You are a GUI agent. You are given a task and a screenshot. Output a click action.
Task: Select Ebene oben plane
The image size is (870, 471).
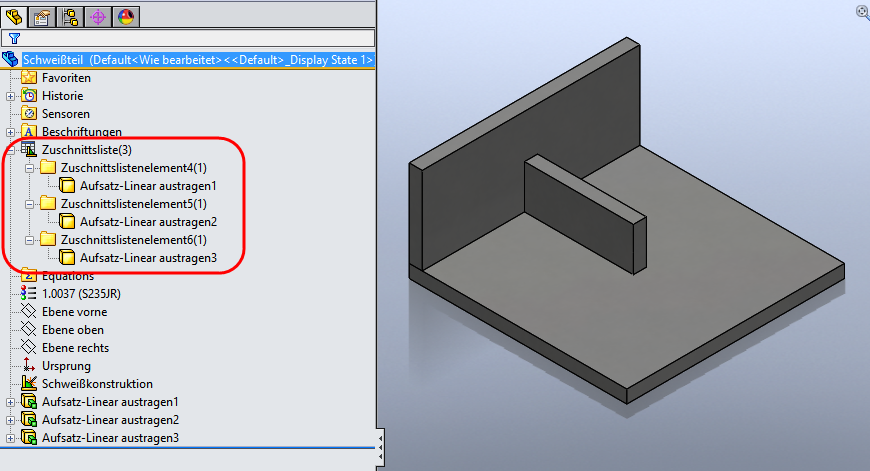pyautogui.click(x=73, y=330)
